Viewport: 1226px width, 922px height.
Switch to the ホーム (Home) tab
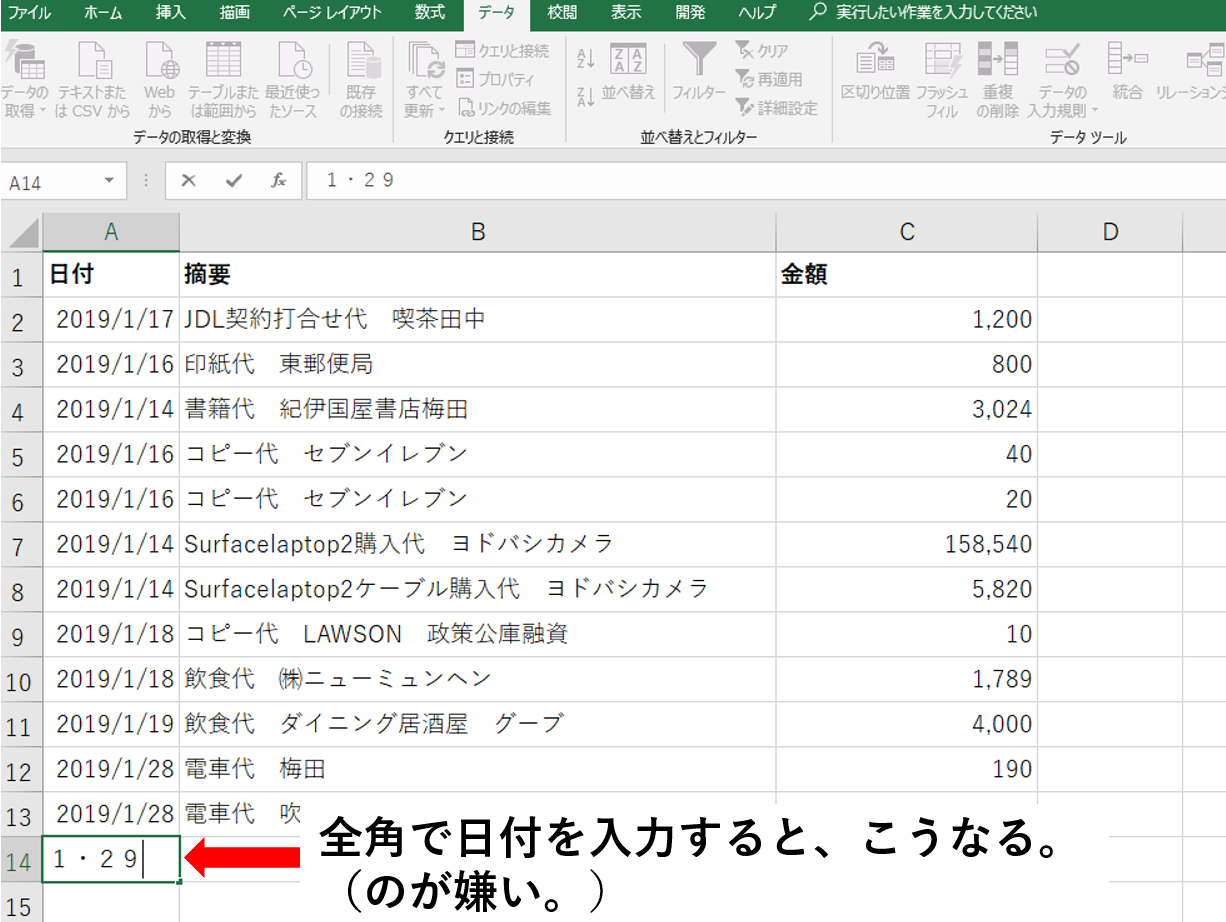coord(104,13)
